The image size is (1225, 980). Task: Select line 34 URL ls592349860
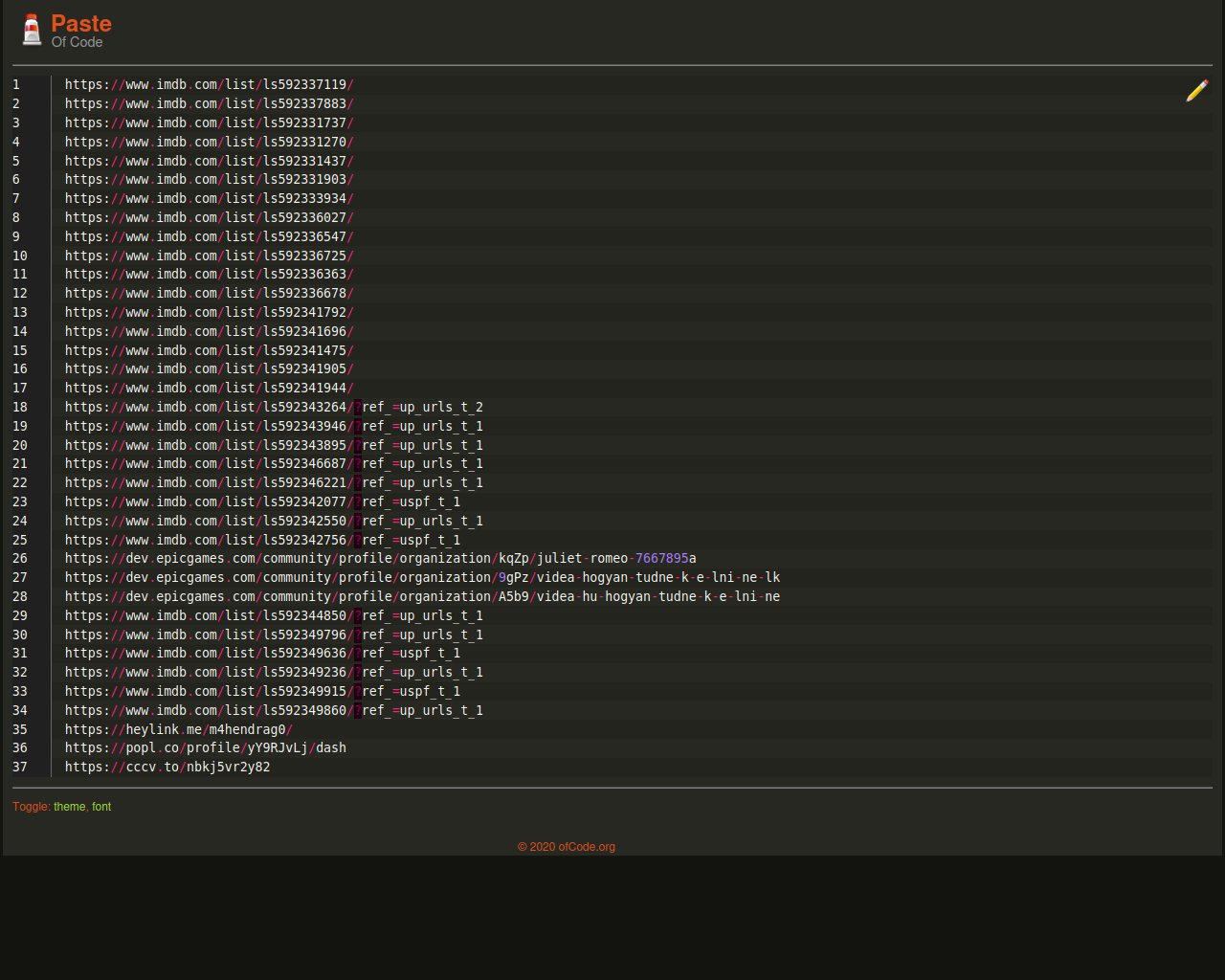pyautogui.click(x=274, y=710)
